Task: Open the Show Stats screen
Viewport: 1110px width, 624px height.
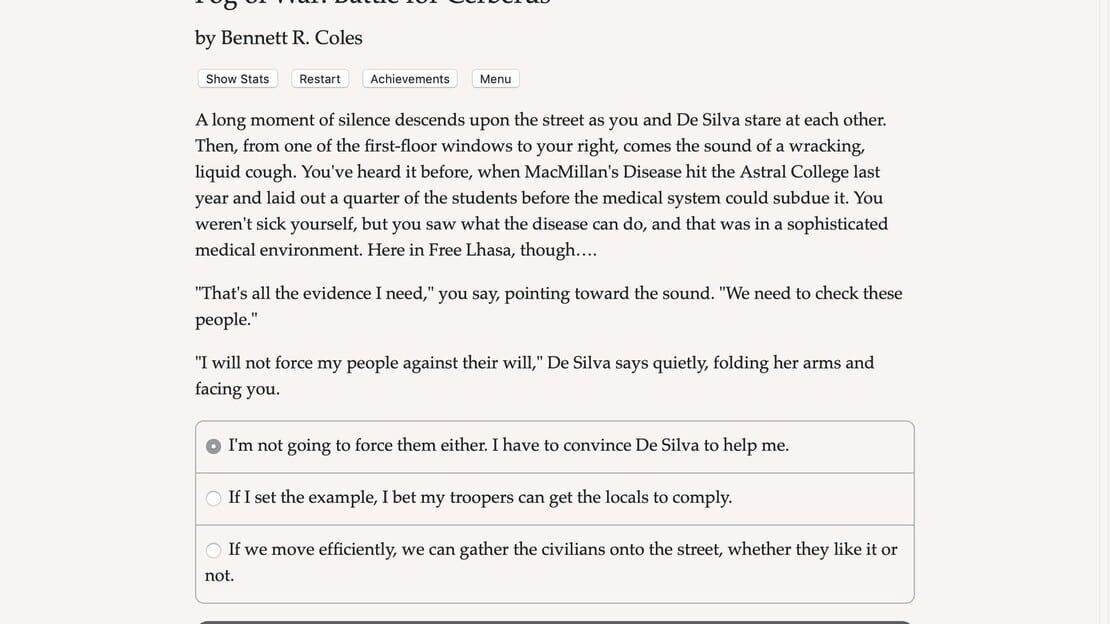Action: 237,79
